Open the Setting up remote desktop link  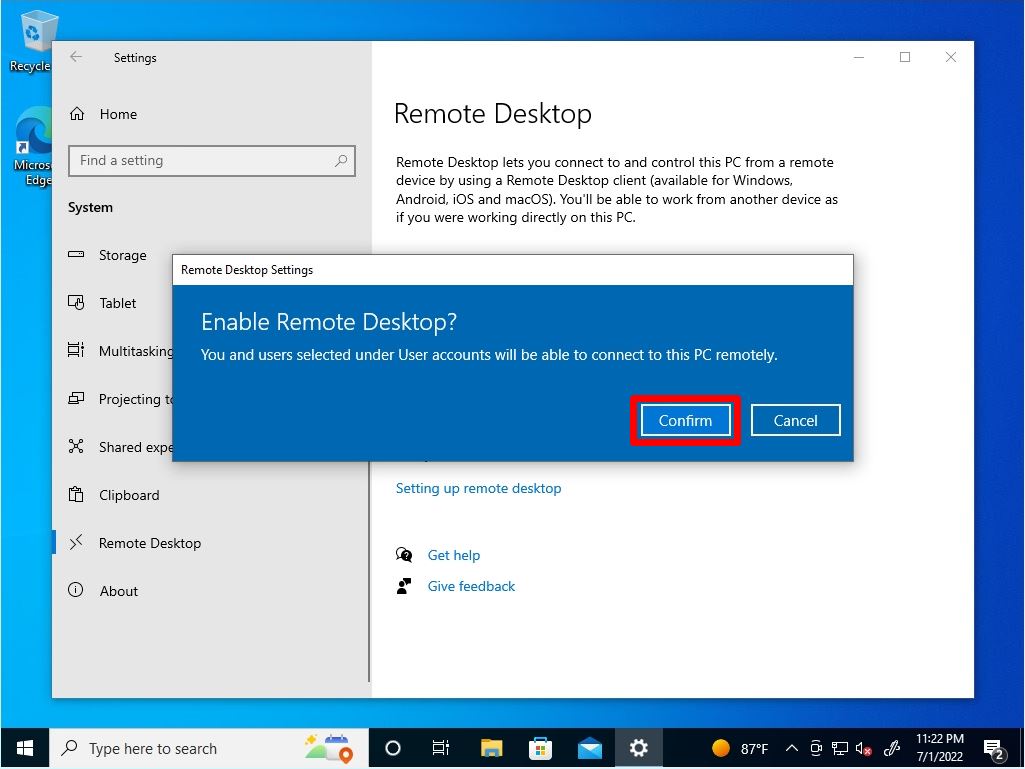click(478, 488)
